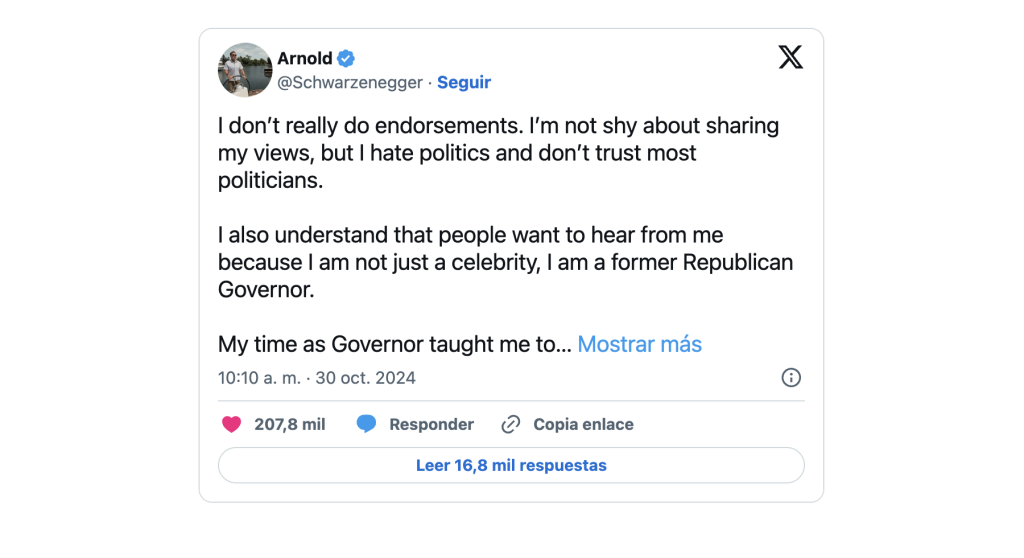This screenshot has height=558, width=1024.
Task: Click the Copia enlace label
Action: click(x=583, y=425)
